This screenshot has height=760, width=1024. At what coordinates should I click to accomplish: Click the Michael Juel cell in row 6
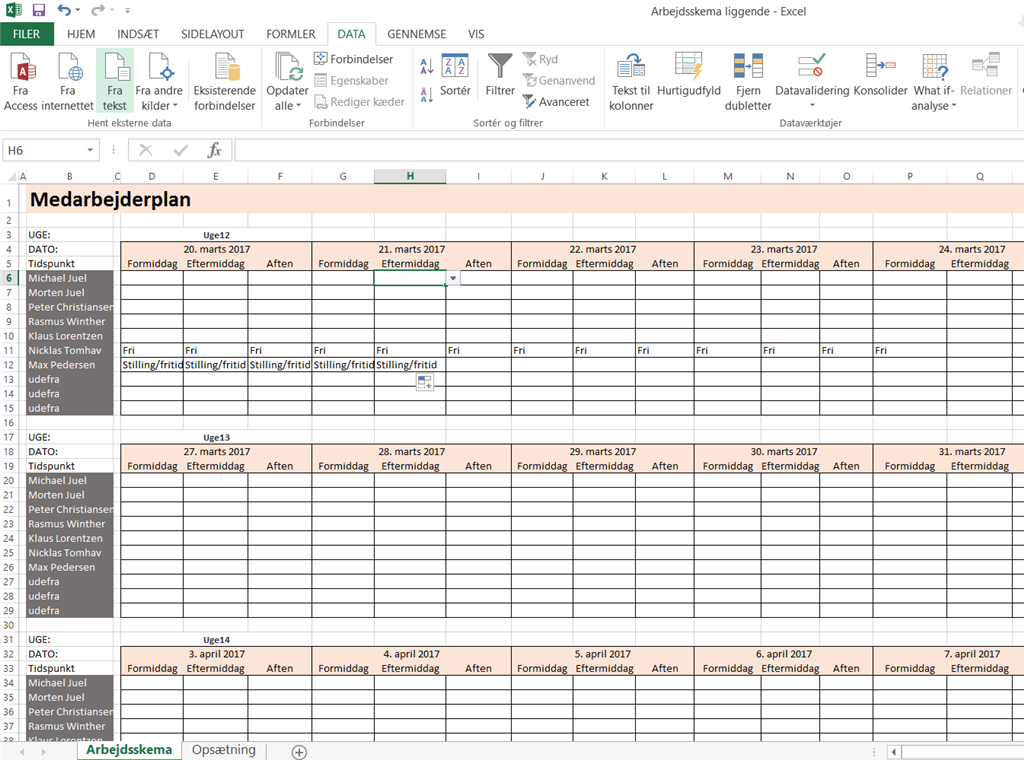tap(69, 278)
